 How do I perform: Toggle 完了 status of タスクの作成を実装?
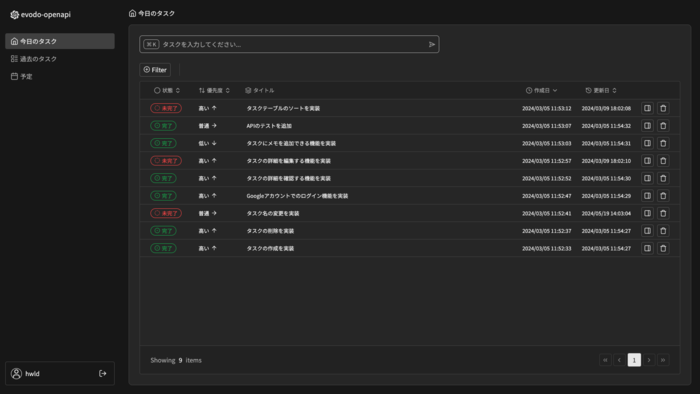click(163, 248)
